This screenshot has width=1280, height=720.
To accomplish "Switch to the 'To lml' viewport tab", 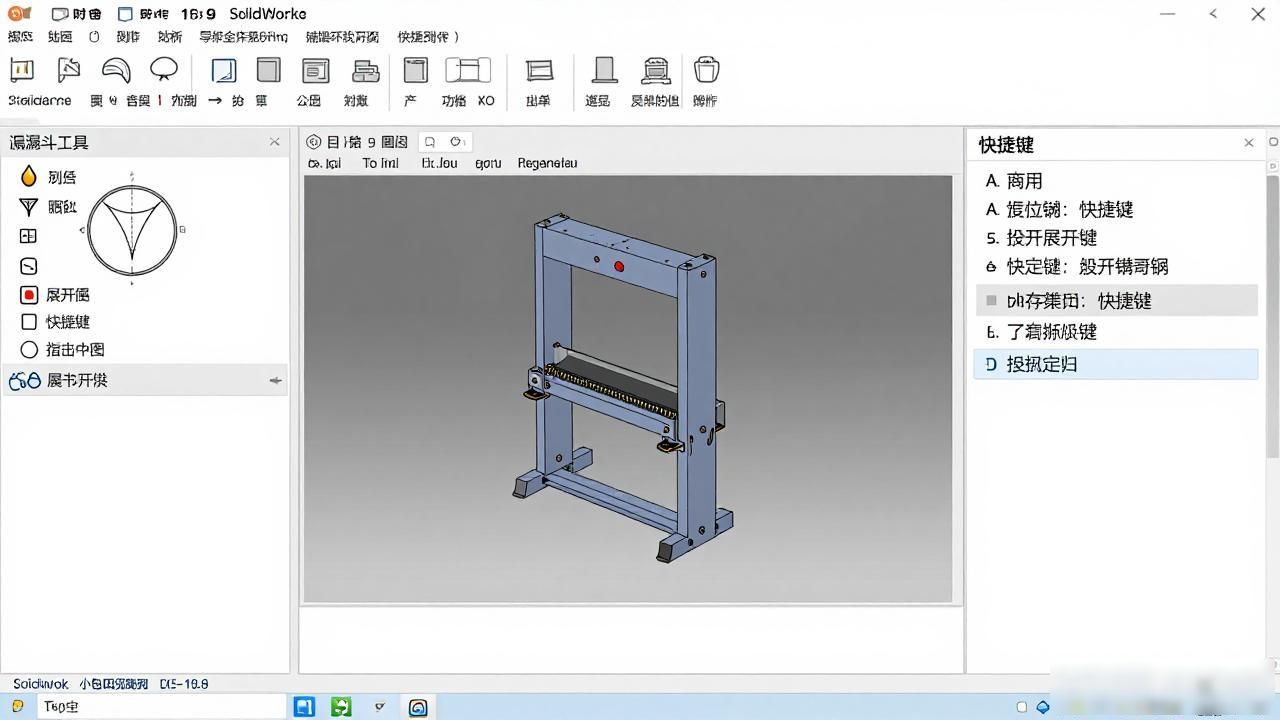I will coord(380,163).
